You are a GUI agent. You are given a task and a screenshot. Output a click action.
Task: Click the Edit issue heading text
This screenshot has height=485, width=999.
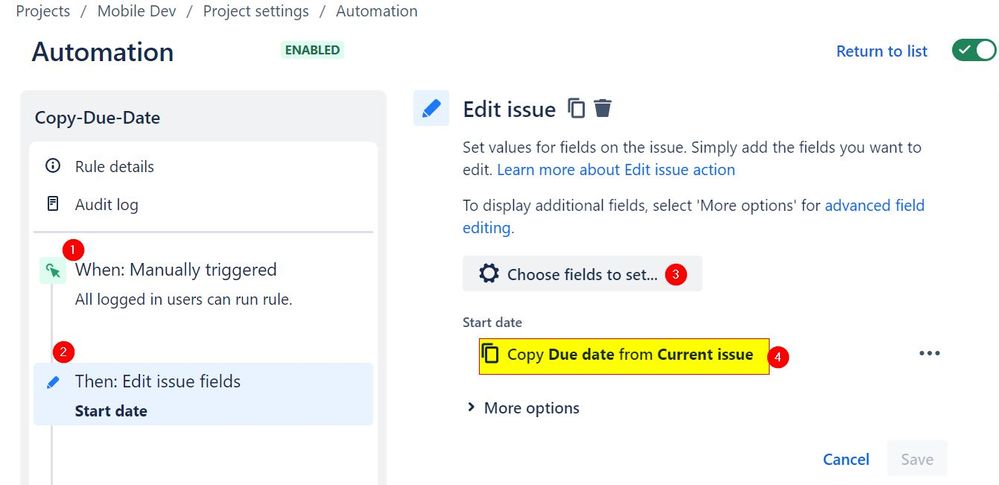coord(509,110)
